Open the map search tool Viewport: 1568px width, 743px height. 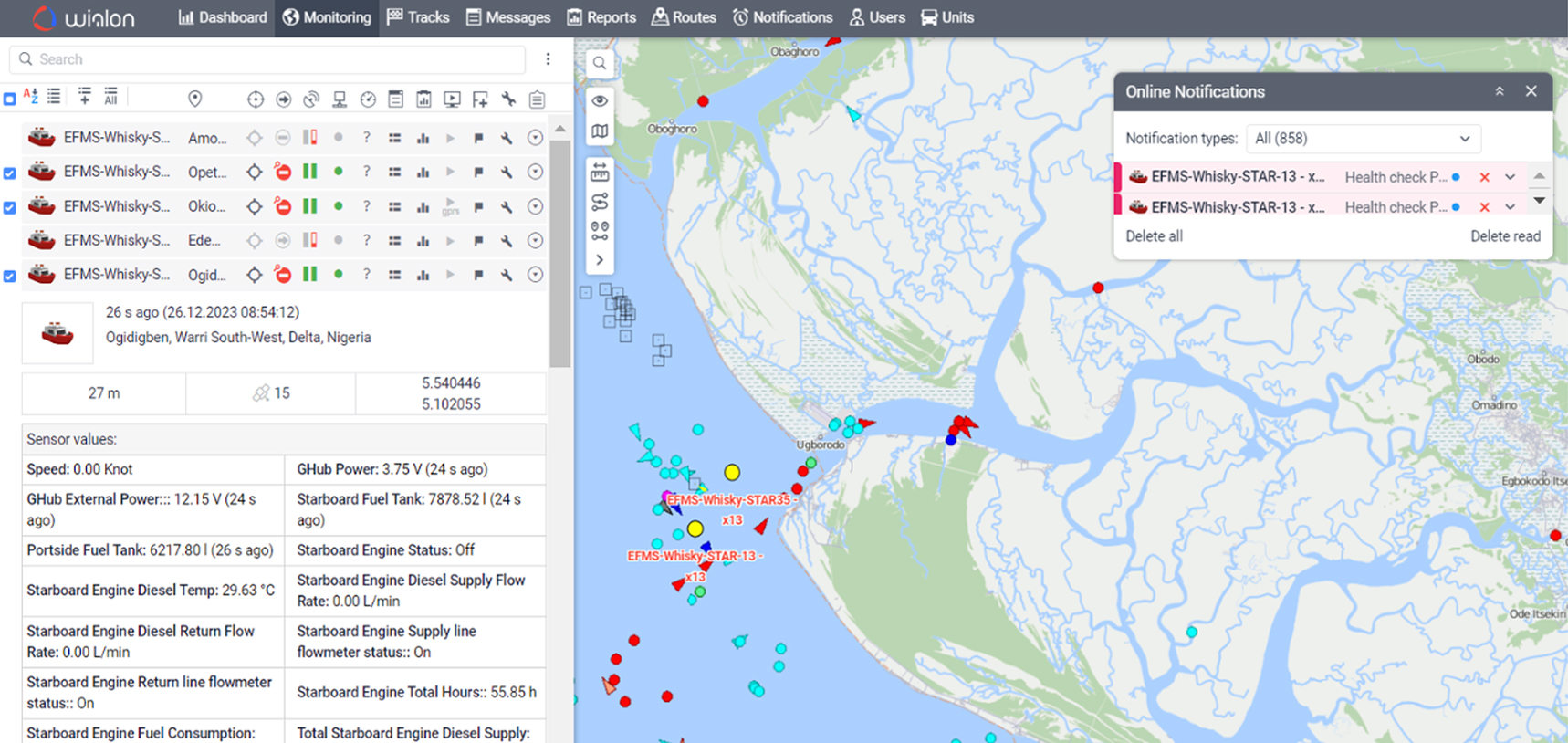coord(600,63)
